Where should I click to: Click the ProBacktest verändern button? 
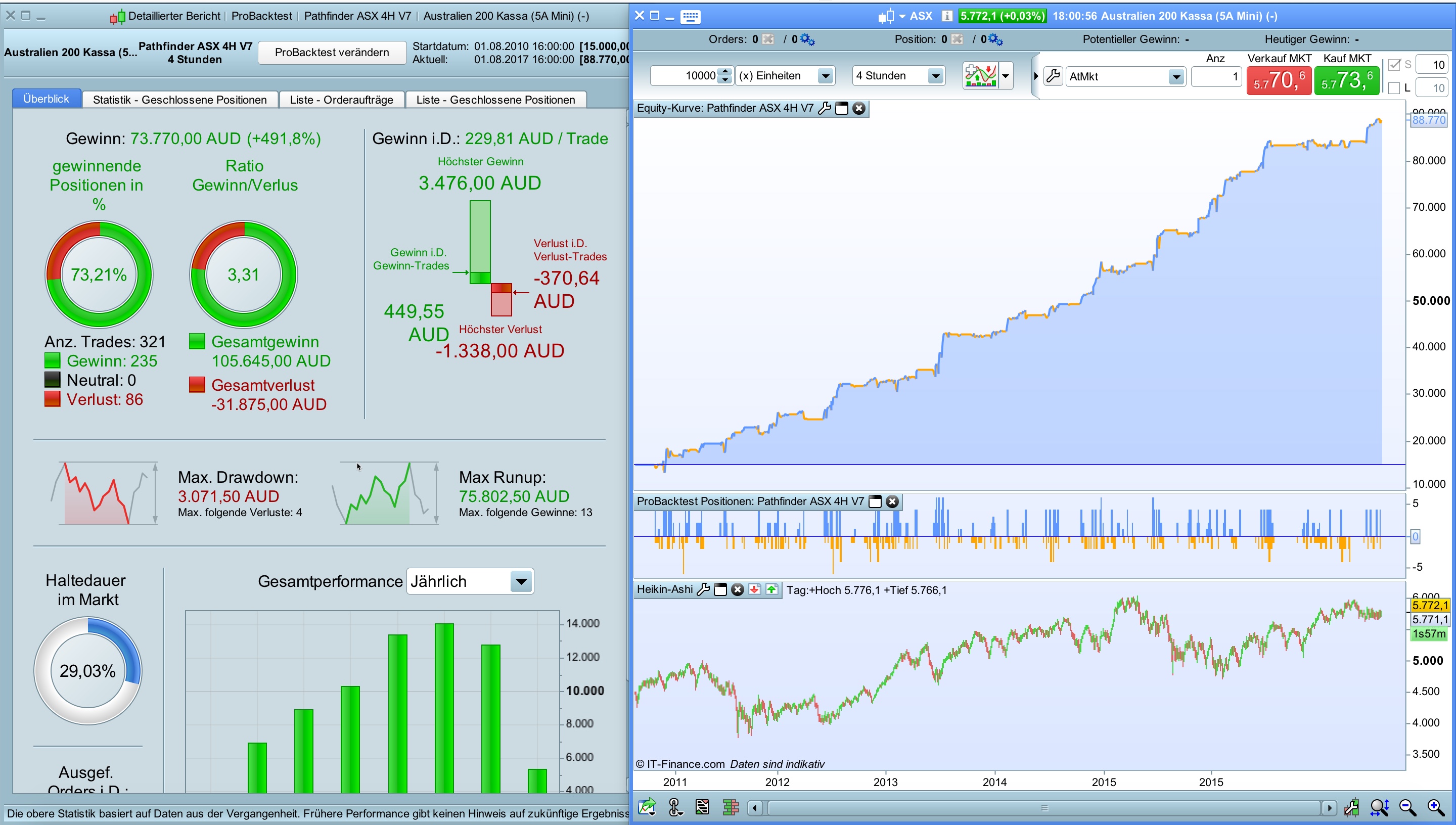332,53
